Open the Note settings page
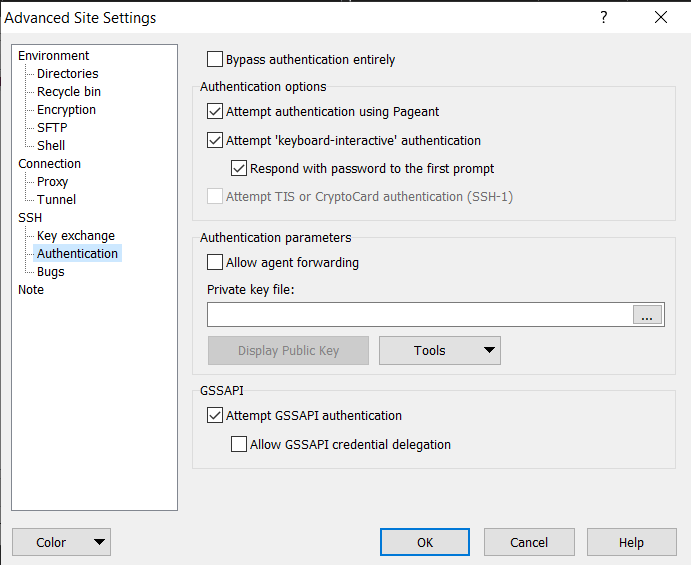This screenshot has height=565, width=691. pos(31,290)
